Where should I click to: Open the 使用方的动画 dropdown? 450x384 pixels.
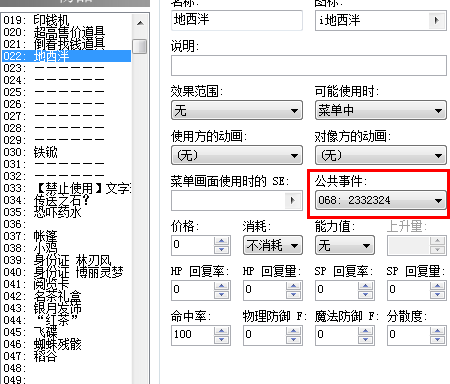tap(237, 155)
